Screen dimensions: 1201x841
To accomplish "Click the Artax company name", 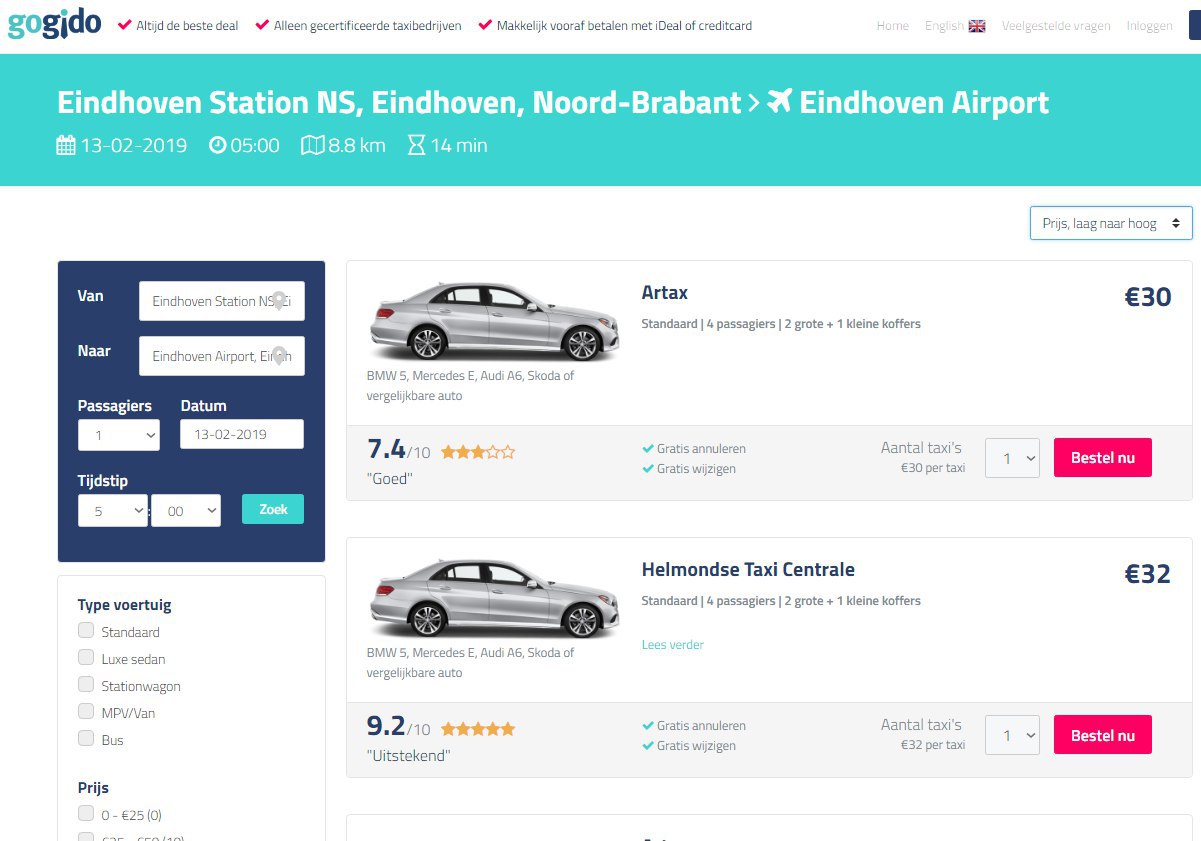I will (x=665, y=293).
